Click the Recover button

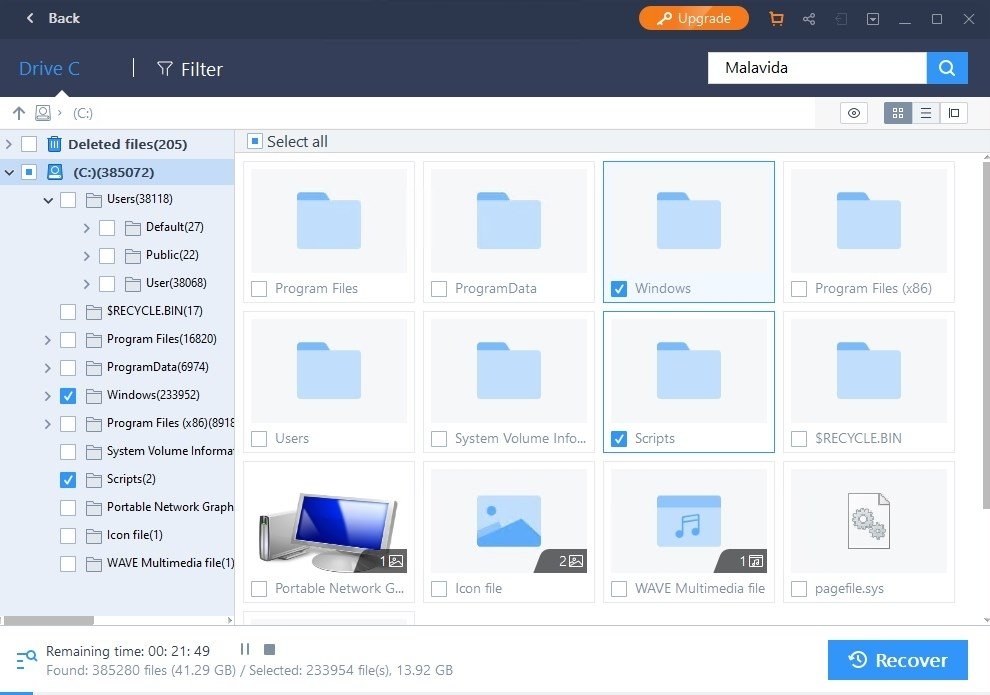coord(896,660)
